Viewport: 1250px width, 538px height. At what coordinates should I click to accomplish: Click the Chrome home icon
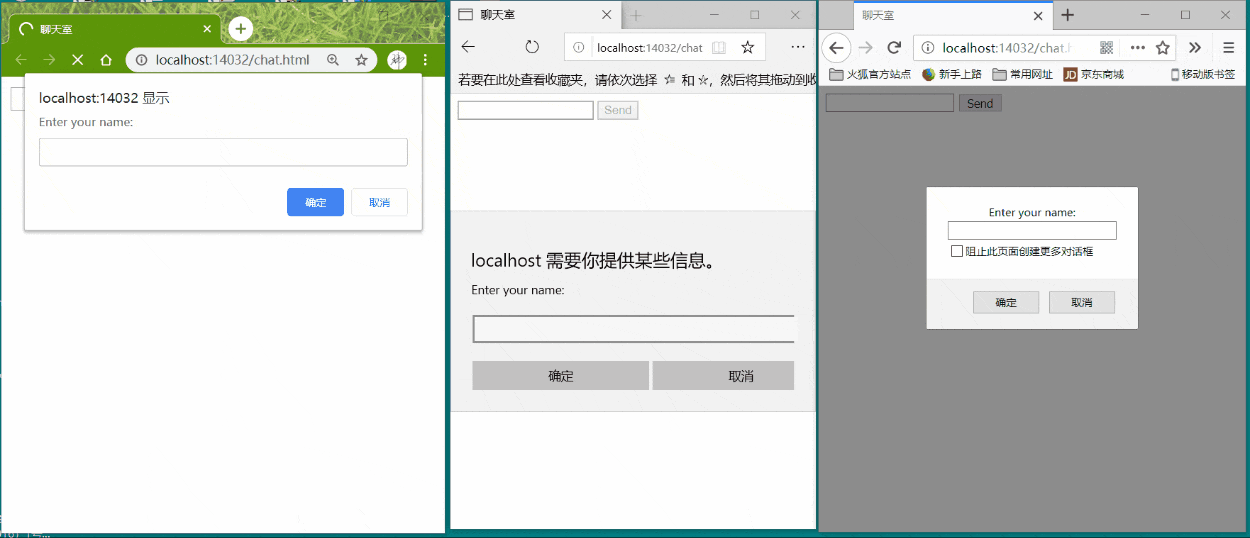point(106,60)
